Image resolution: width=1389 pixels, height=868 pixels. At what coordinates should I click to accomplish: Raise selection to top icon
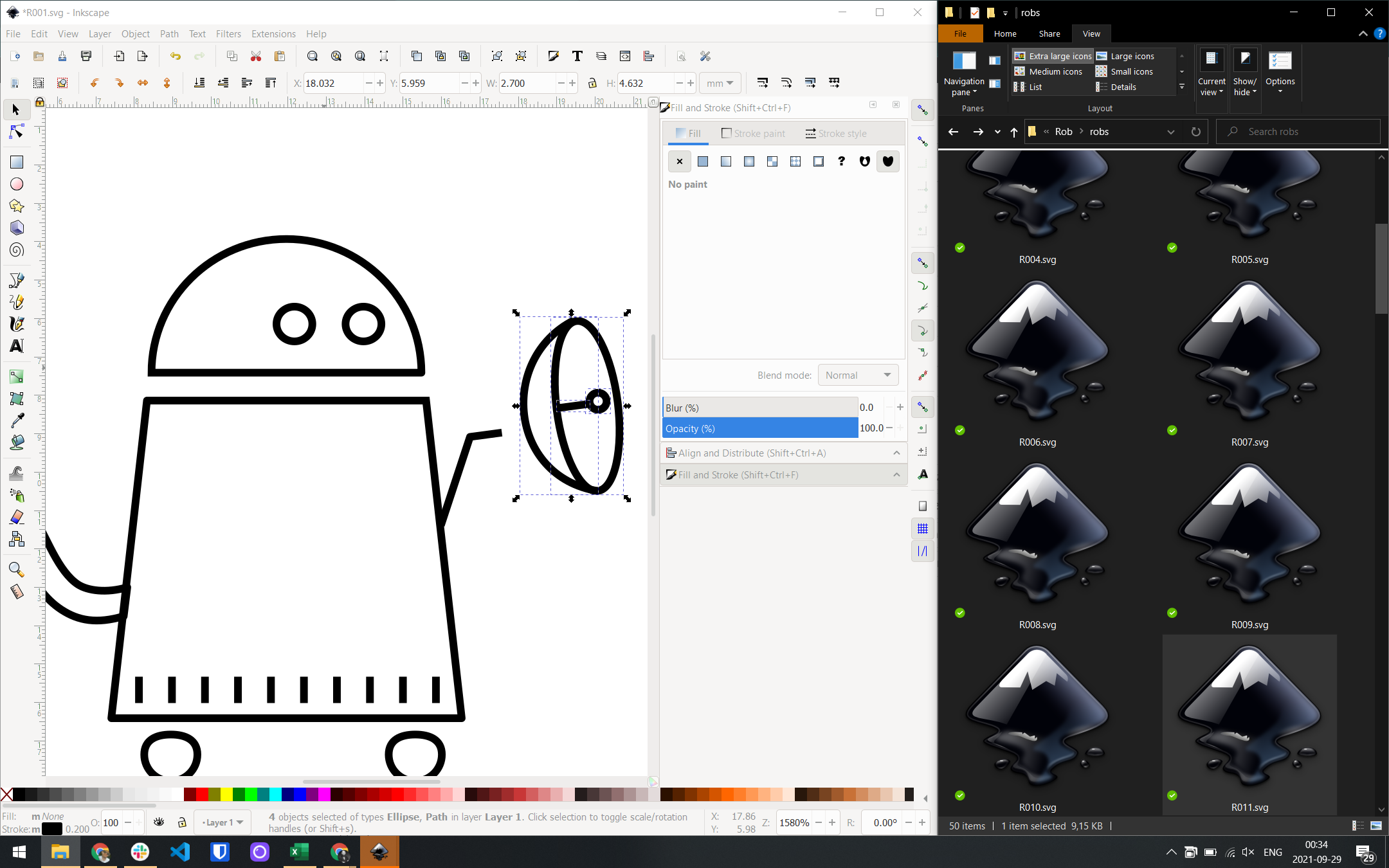[271, 83]
